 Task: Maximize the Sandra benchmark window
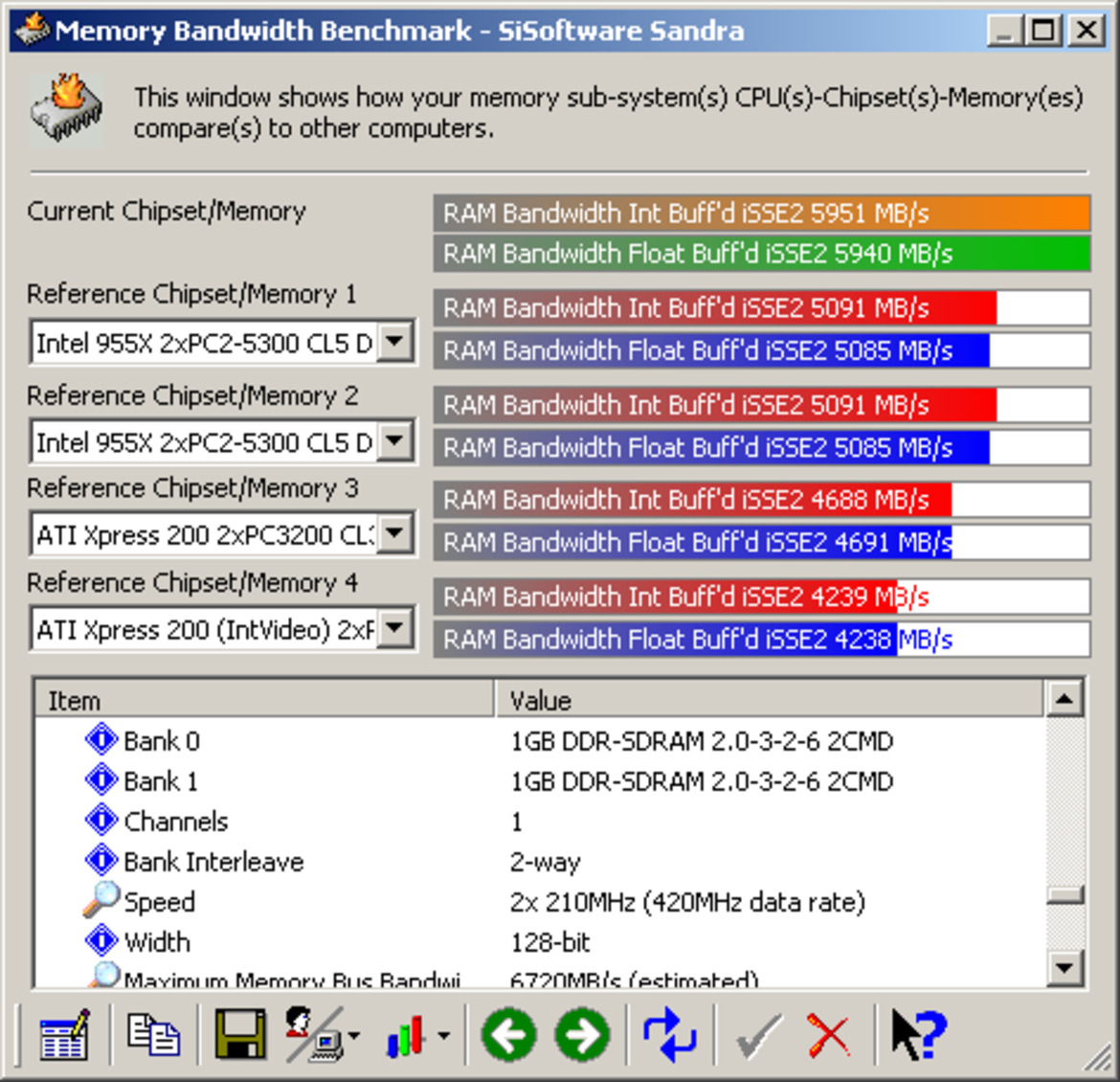point(1042,30)
